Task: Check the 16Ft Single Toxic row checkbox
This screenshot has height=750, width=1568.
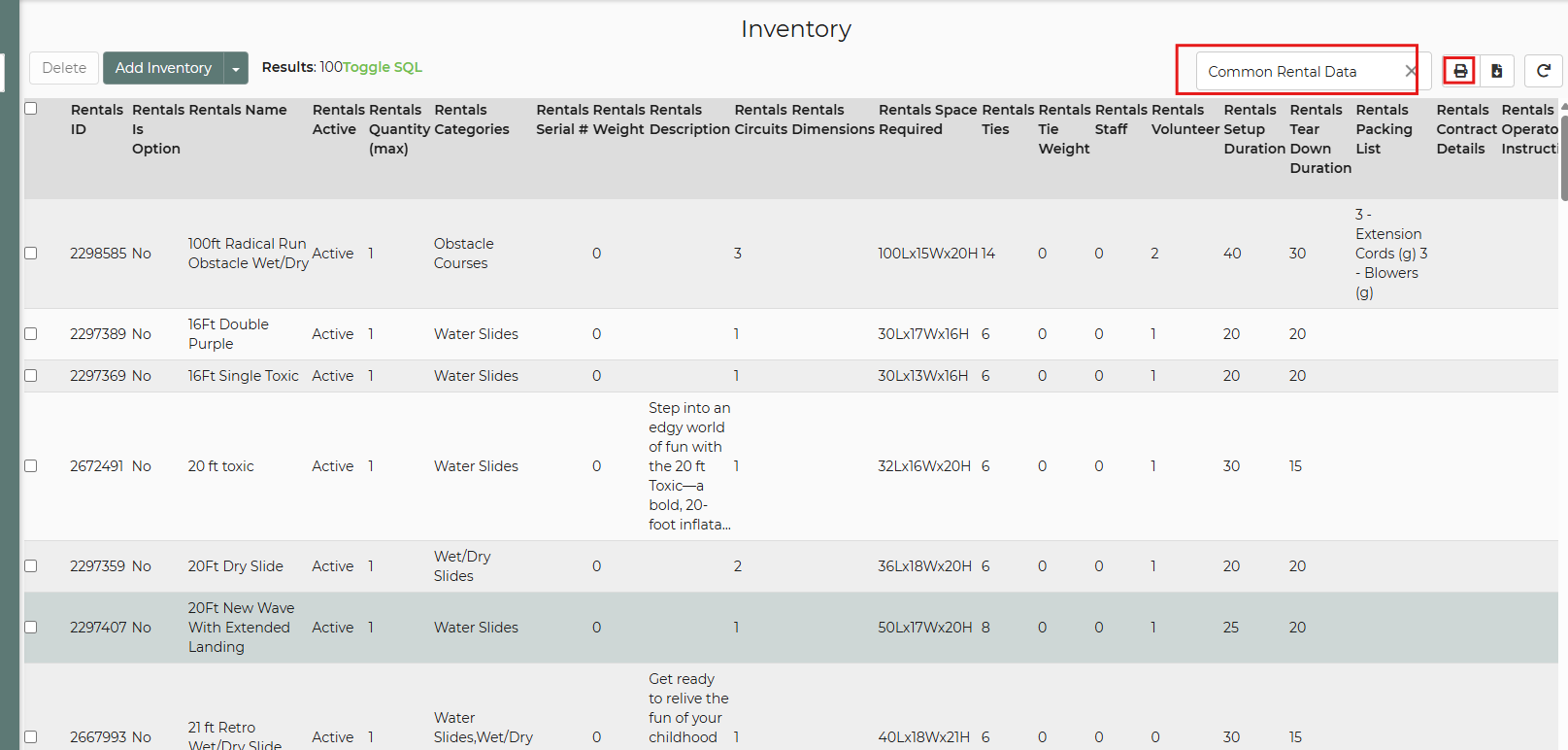Action: [x=31, y=376]
